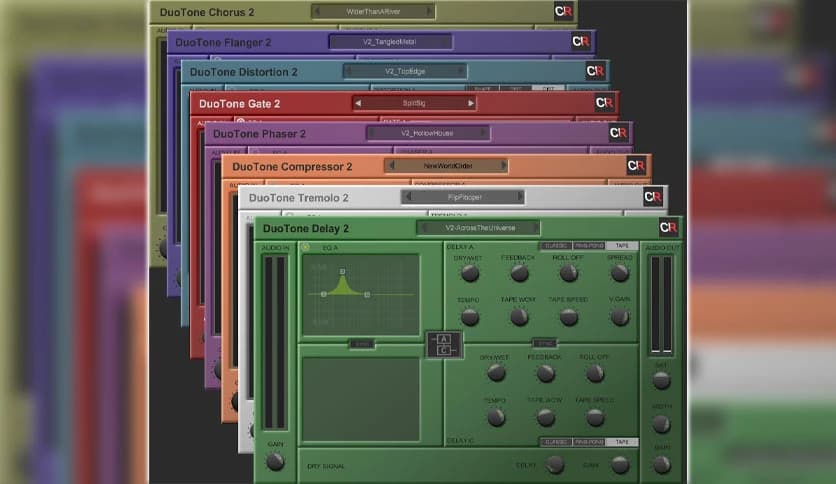Screen dimensions: 836x484
Task: Click the CR logo in DuoTone Delay 2
Action: (x=668, y=228)
